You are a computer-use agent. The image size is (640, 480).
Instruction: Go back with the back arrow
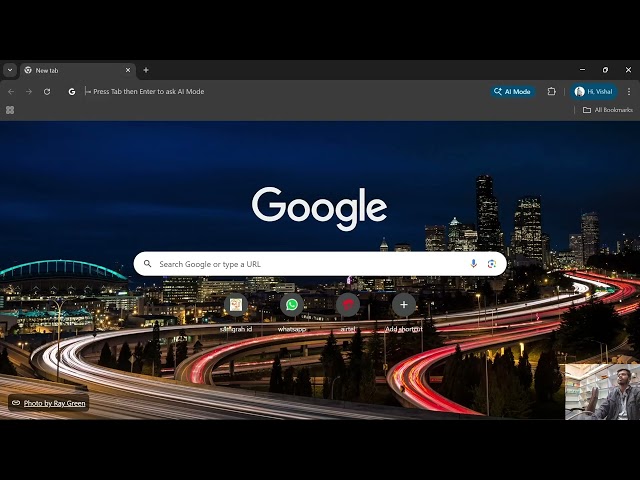point(11,92)
